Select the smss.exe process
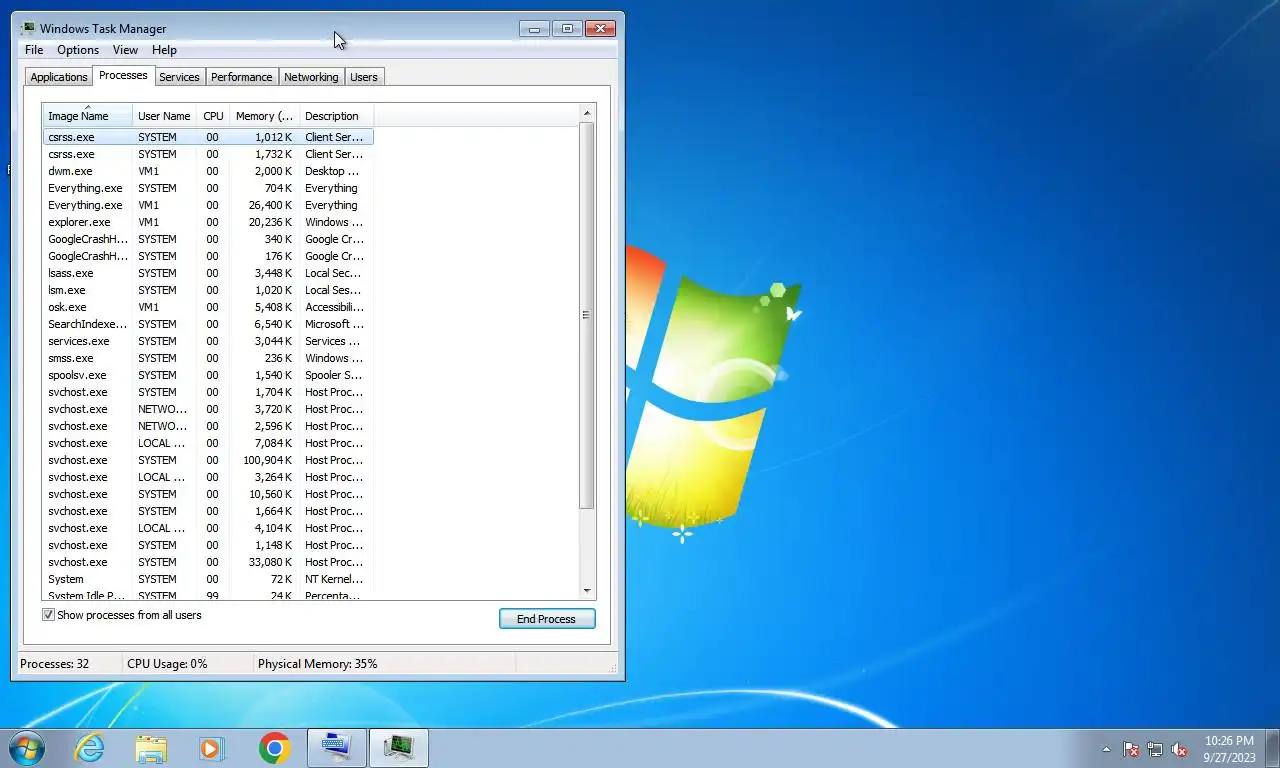The image size is (1280, 768). coord(208,358)
